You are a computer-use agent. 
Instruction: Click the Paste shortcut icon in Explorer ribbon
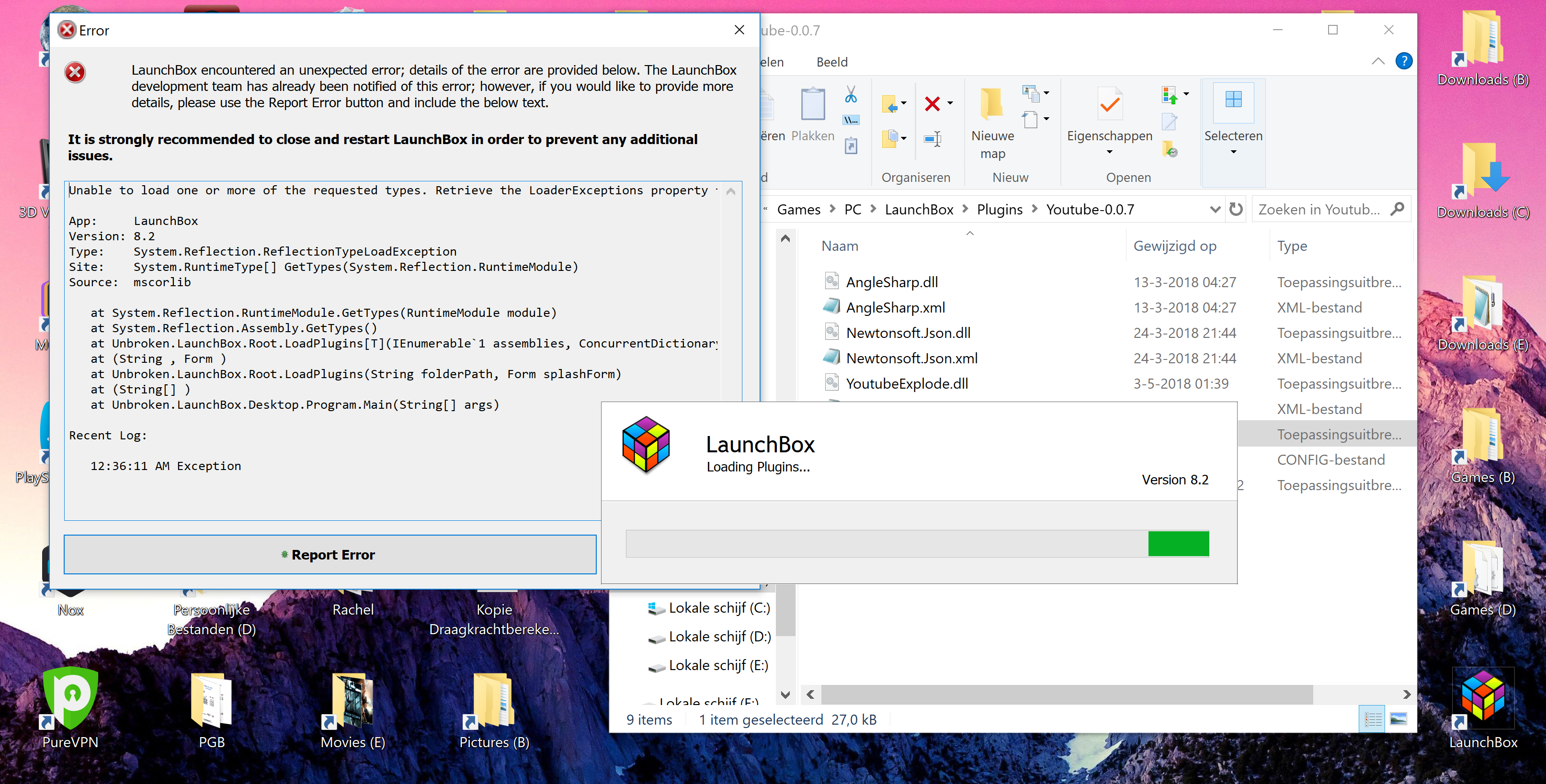851,146
